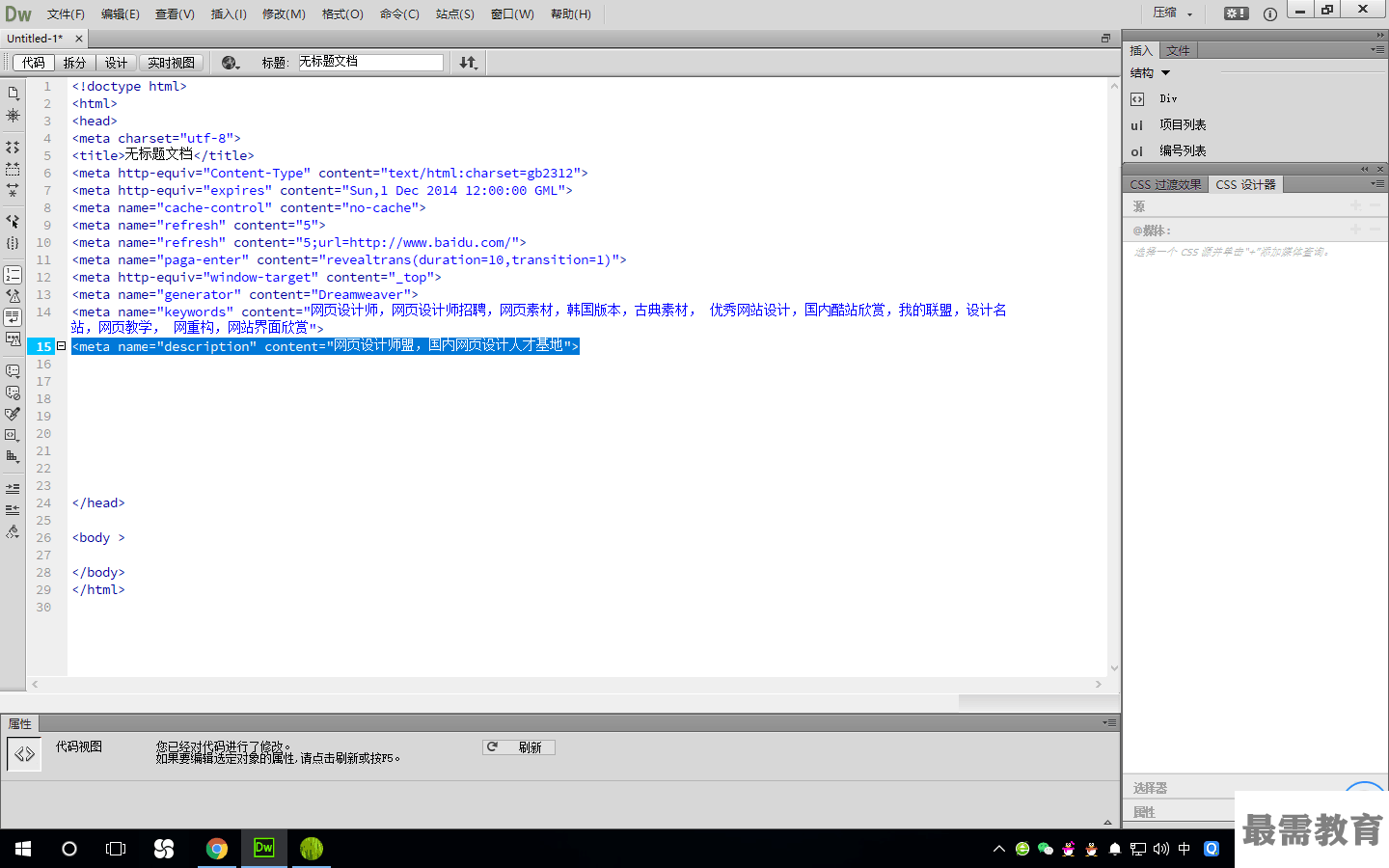Close the Untitled-1 document tab

79,39
